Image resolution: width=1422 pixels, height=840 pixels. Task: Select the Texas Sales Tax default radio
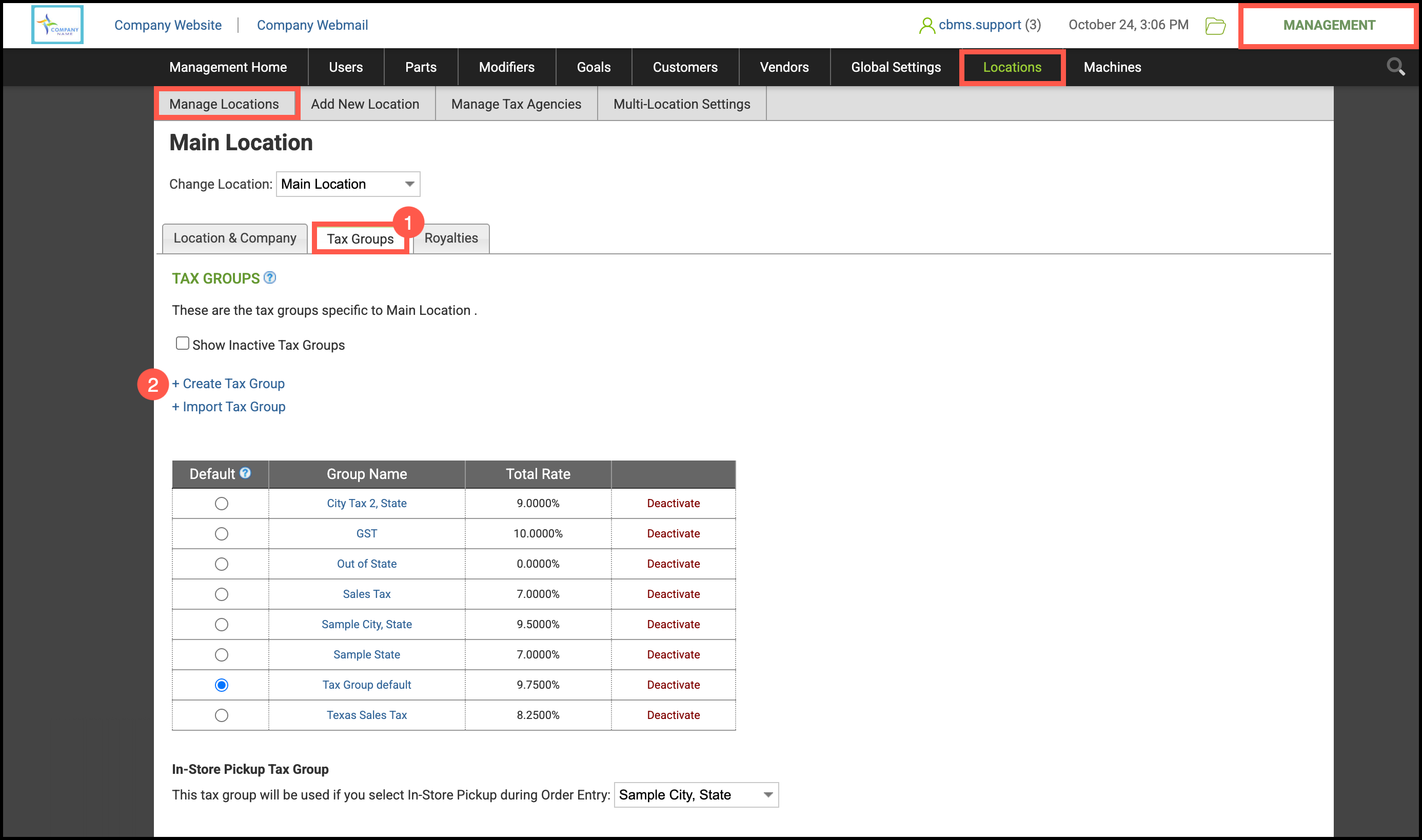221,715
